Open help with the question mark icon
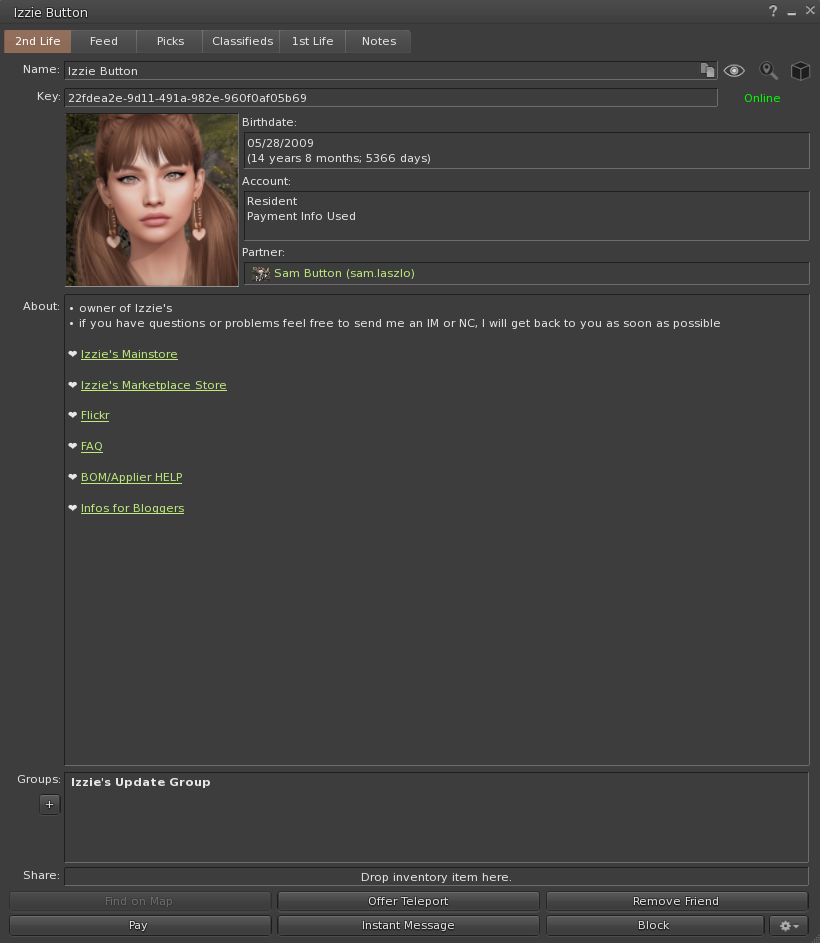This screenshot has width=820, height=943. pos(773,11)
